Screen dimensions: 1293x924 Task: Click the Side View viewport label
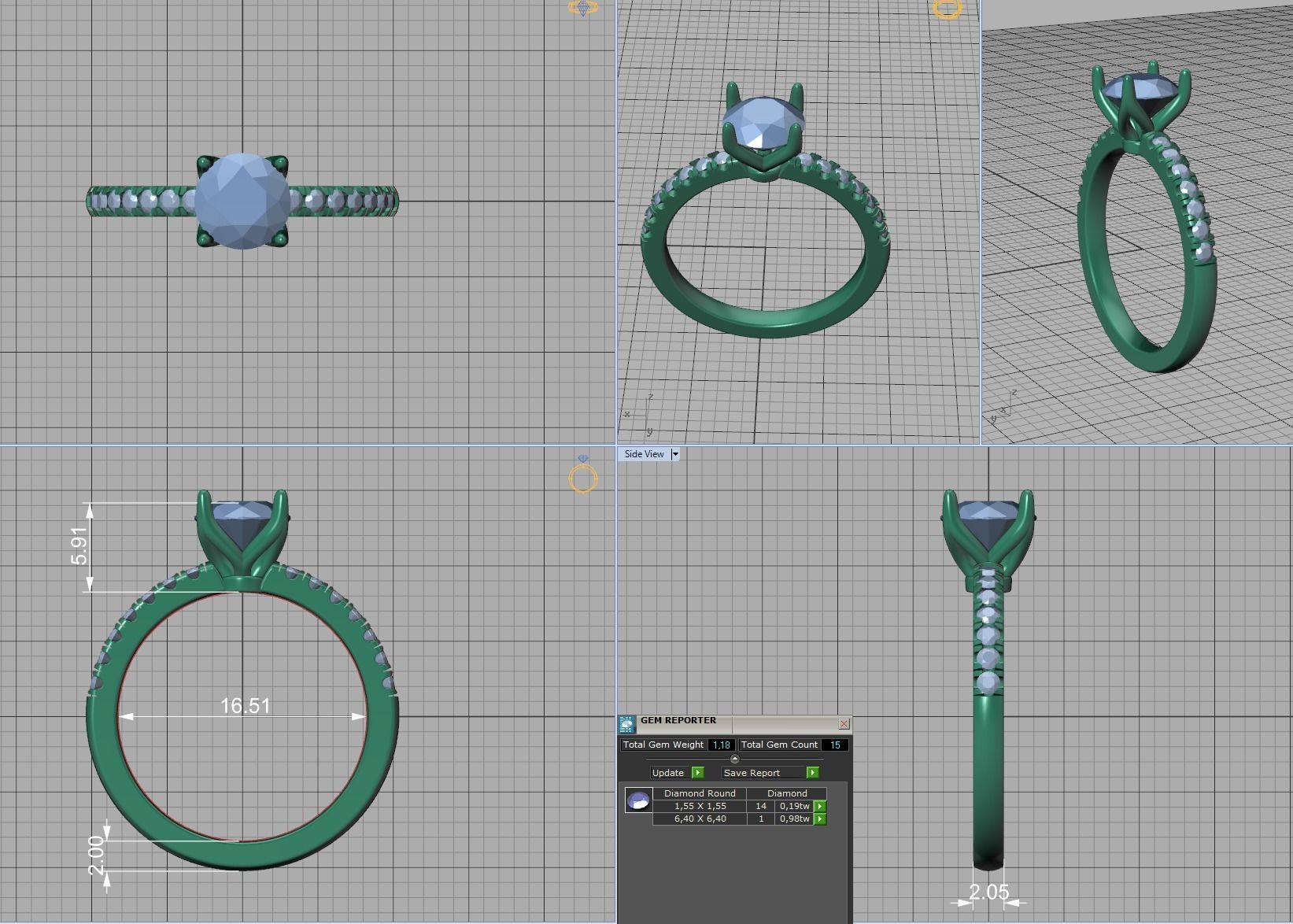644,454
